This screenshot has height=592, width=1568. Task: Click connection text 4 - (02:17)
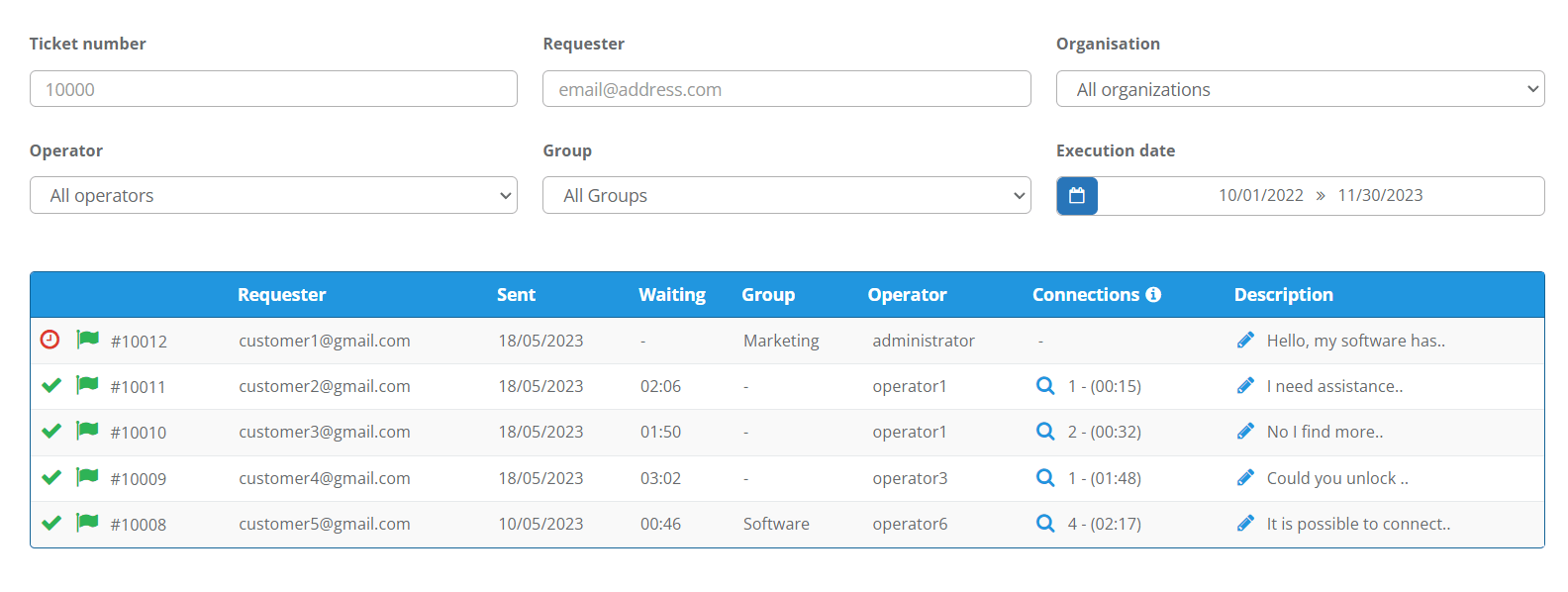pos(1105,524)
